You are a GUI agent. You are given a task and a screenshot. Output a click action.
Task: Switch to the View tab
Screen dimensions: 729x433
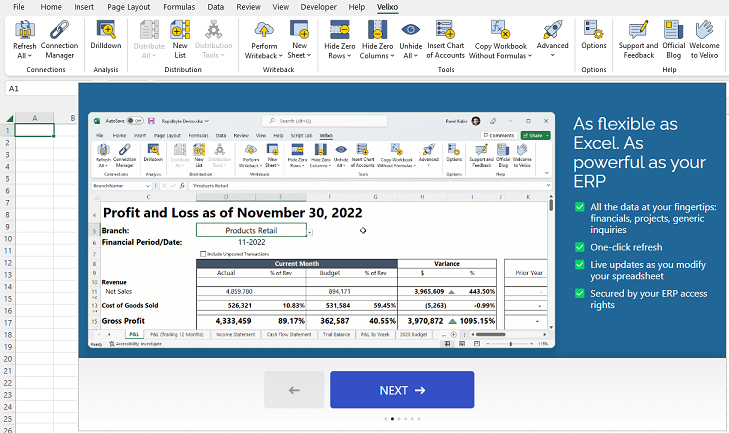(x=280, y=7)
